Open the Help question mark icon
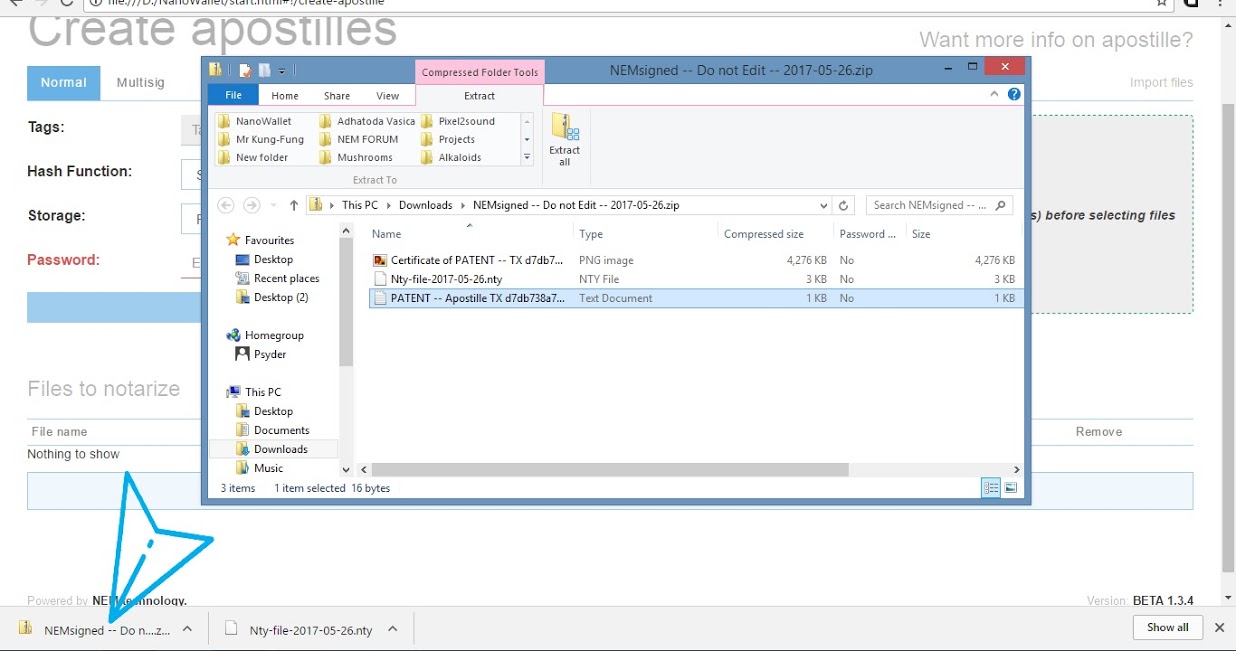This screenshot has width=1236, height=651. coord(1014,95)
